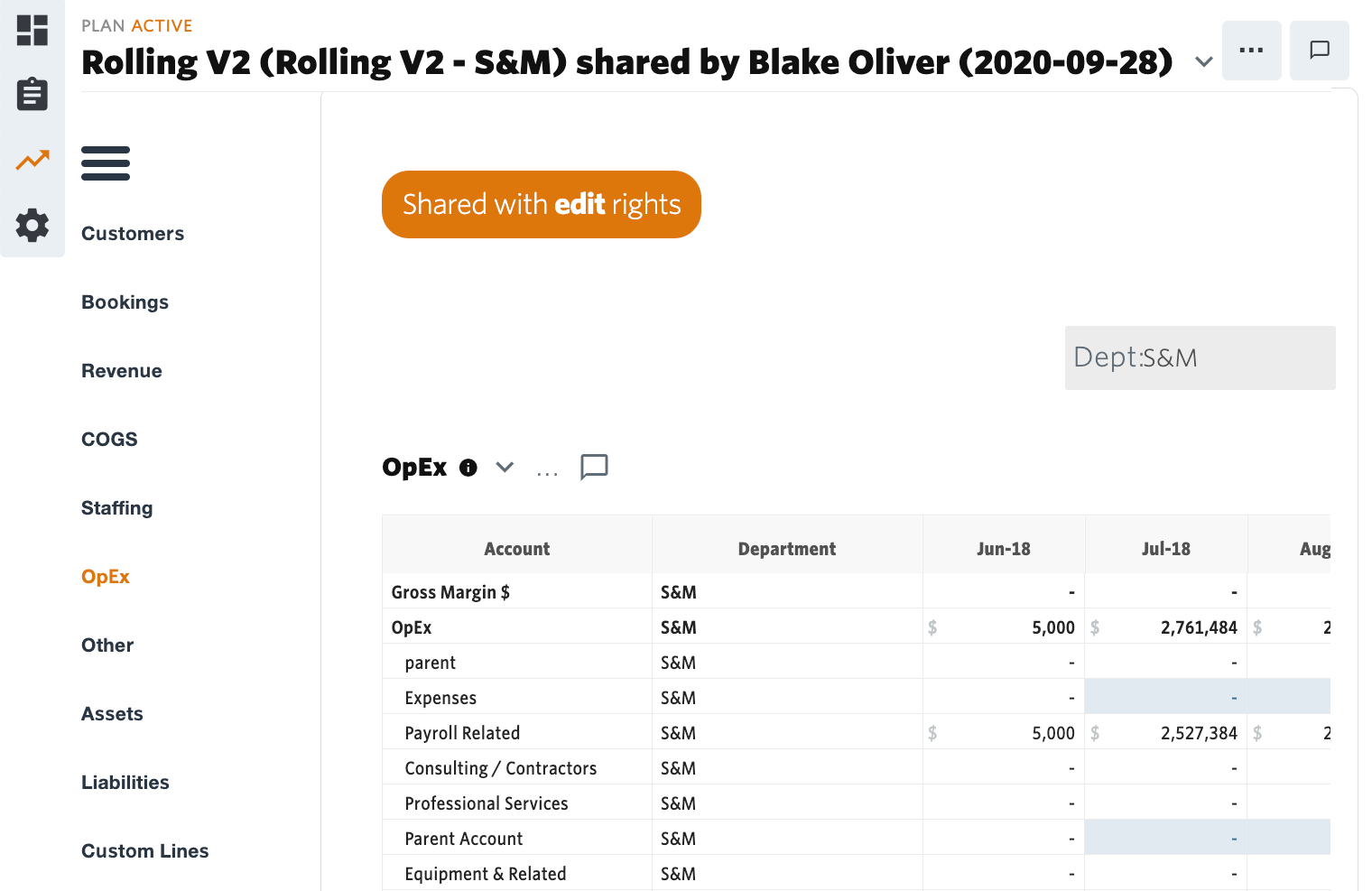
Task: Select the Custom Lines menu item
Action: 144,851
